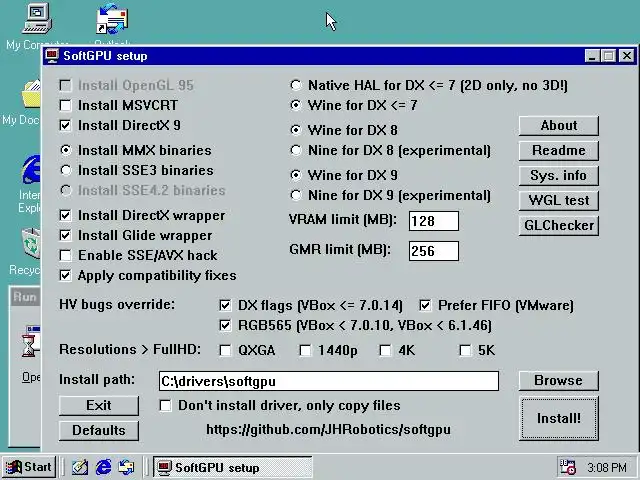Uncheck Install Glide wrapper
This screenshot has width=640, height=480.
(65, 236)
